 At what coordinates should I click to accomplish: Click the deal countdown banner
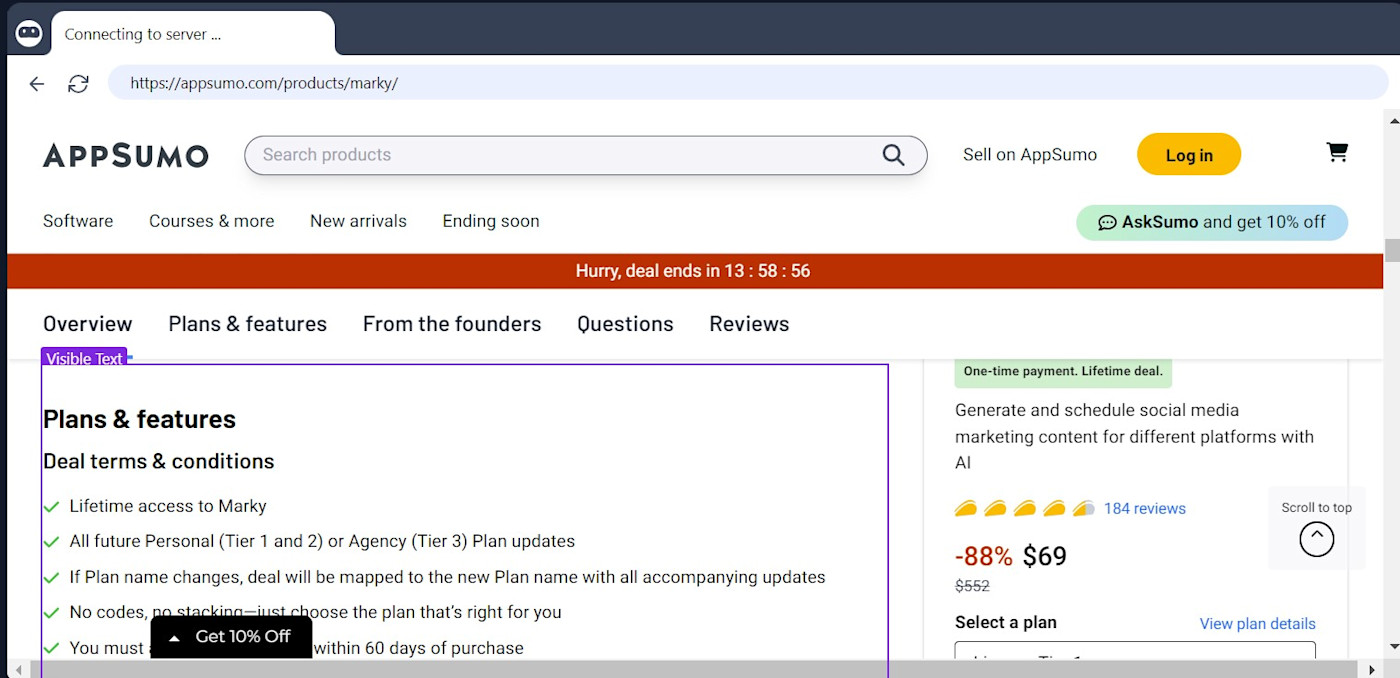[694, 271]
